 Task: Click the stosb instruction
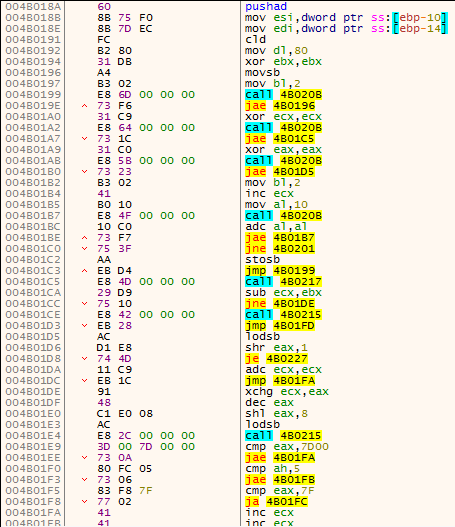coord(262,259)
